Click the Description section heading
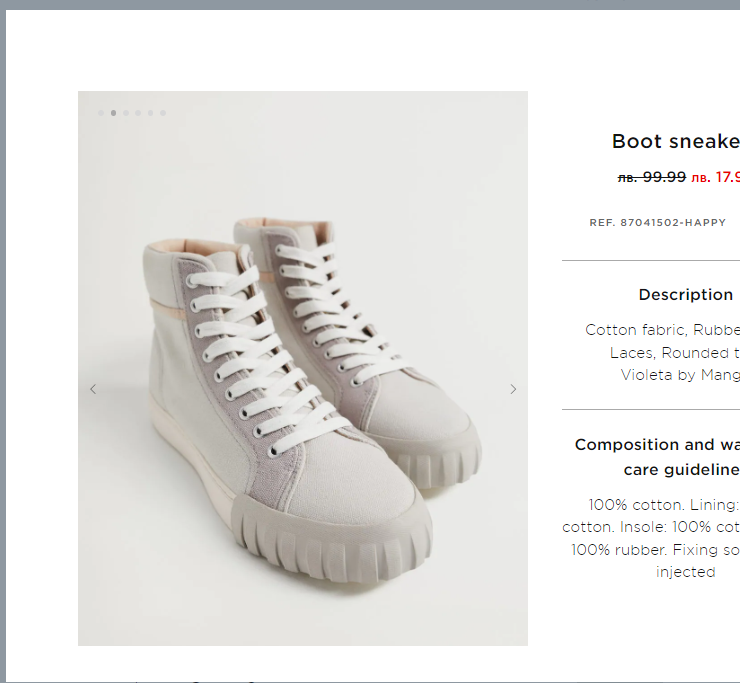The width and height of the screenshot is (740, 683). click(686, 294)
